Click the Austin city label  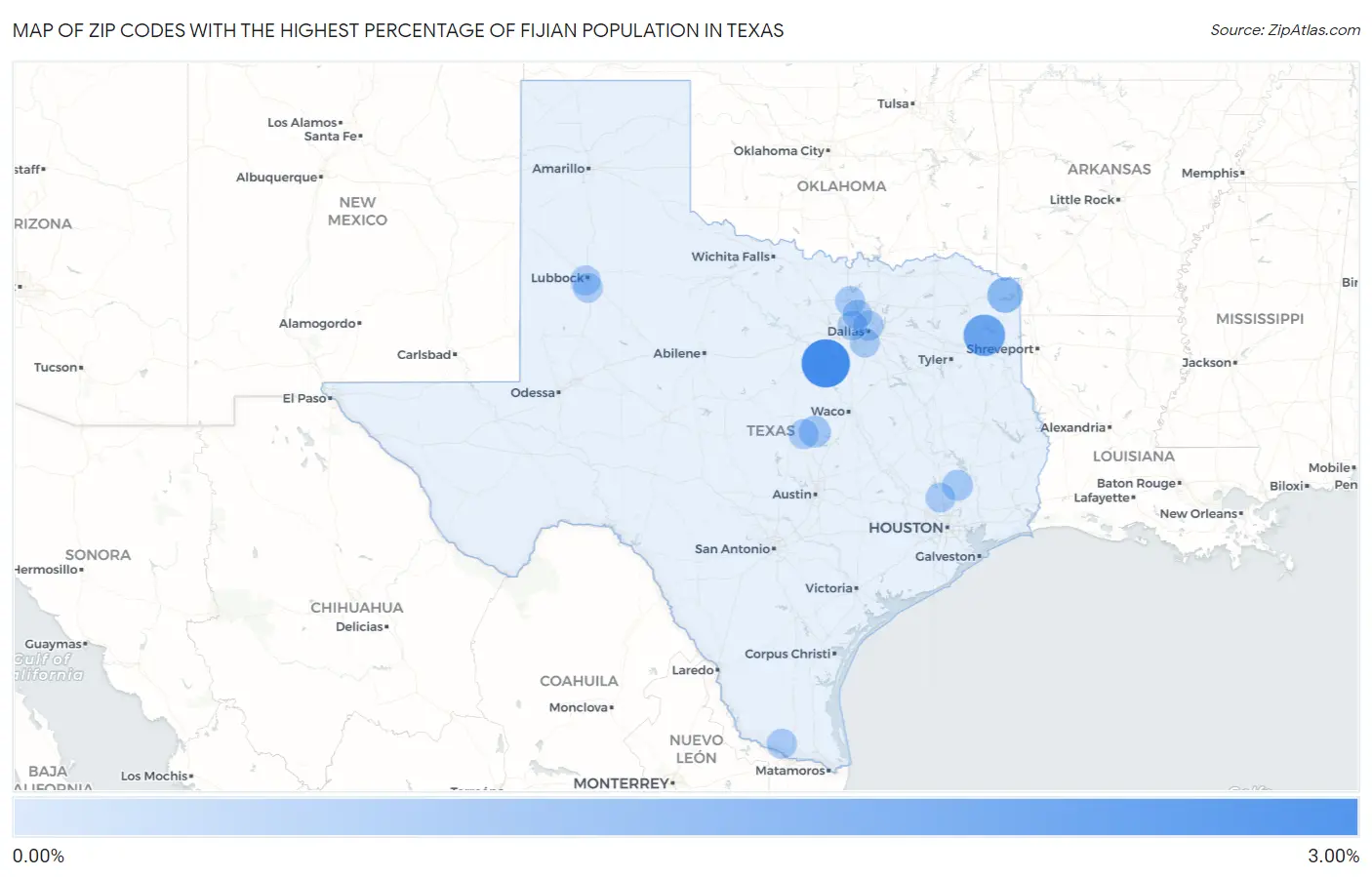[x=791, y=495]
